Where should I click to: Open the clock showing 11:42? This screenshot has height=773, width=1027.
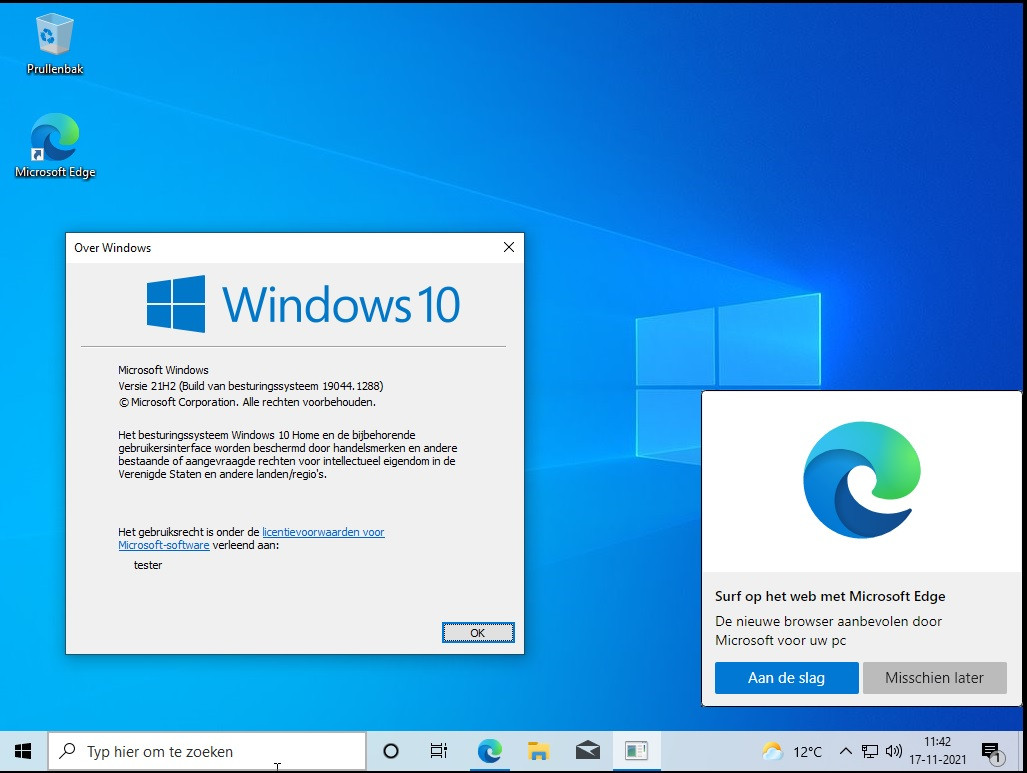point(937,751)
